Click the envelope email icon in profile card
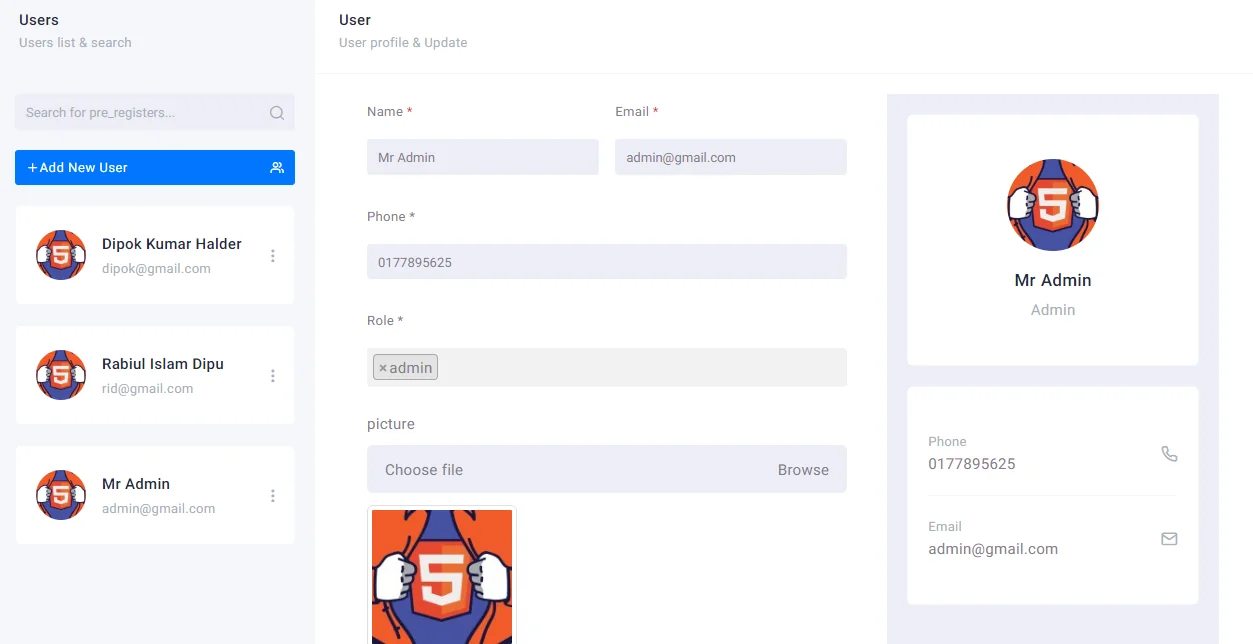Viewport: 1253px width, 644px height. [1169, 538]
